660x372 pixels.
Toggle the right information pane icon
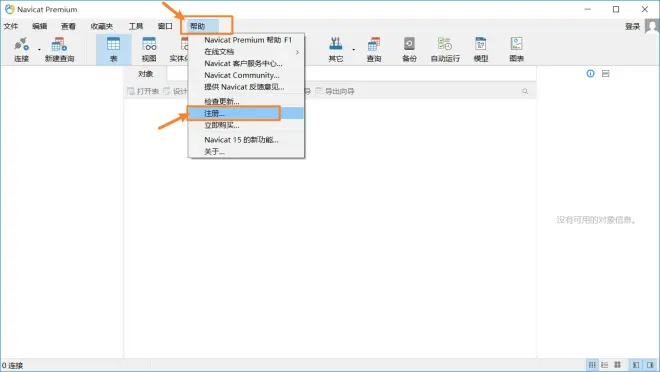[x=650, y=365]
